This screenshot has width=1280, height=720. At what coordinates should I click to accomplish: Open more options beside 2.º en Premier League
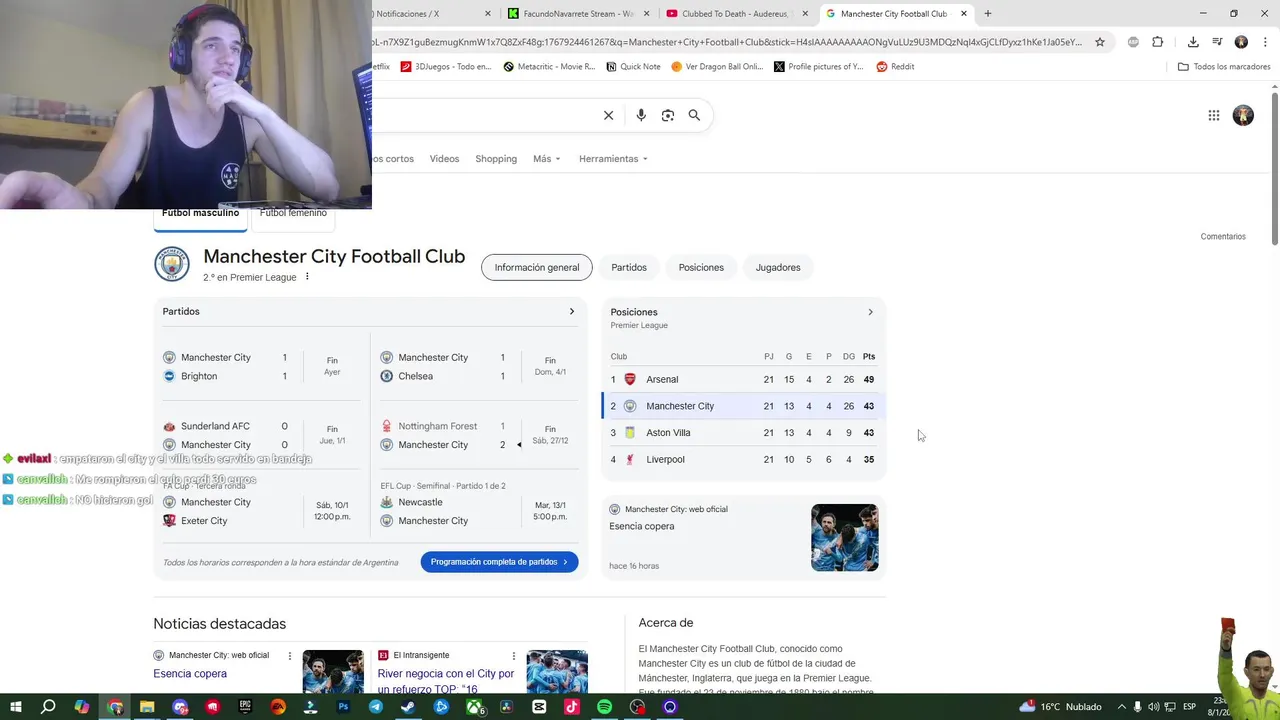(307, 277)
